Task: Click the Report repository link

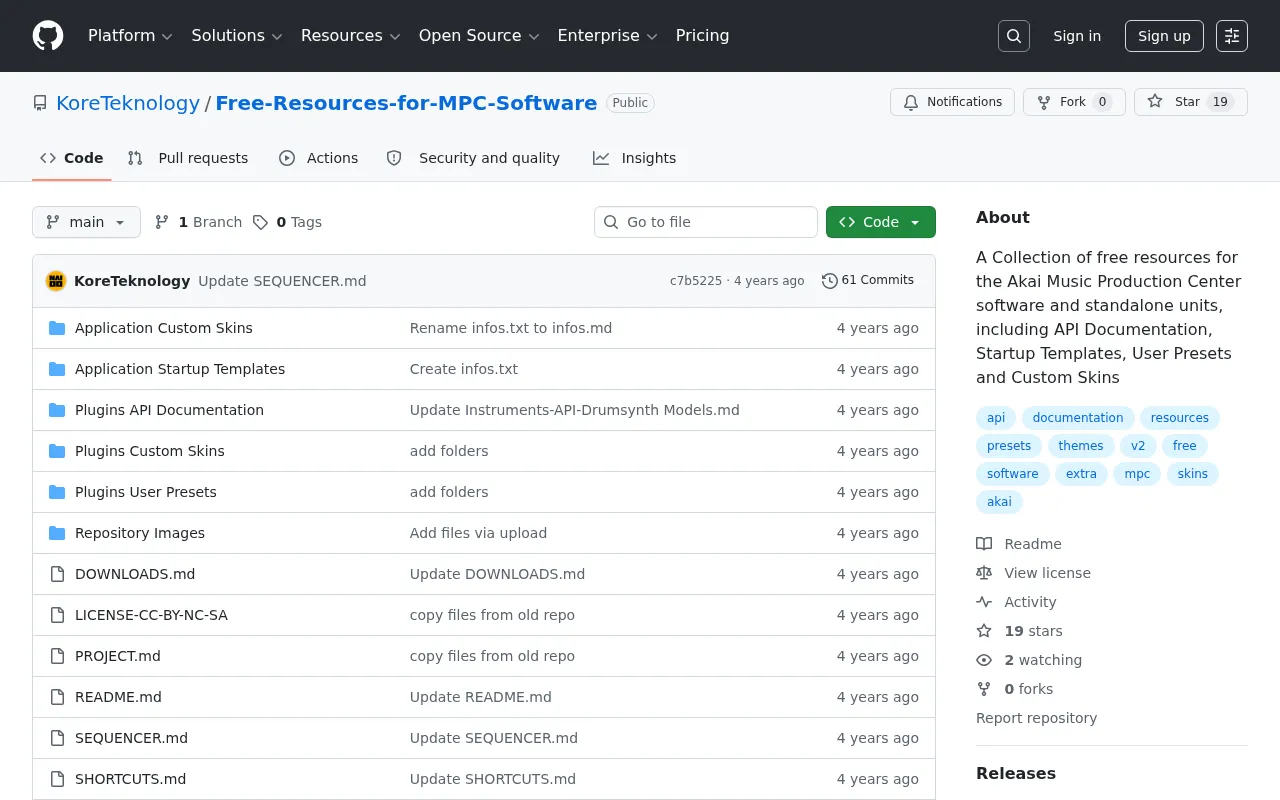Action: 1036,718
